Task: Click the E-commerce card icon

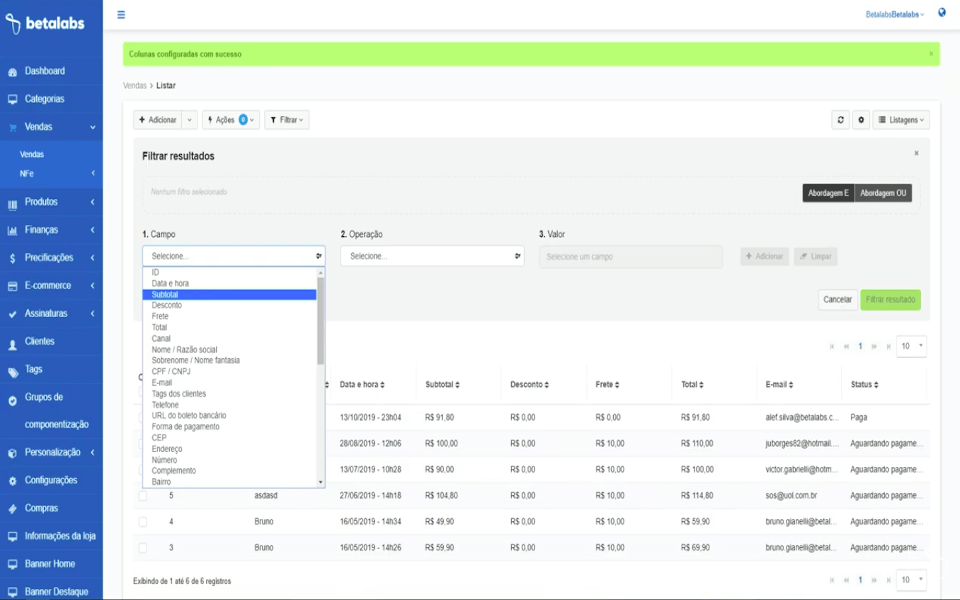Action: pos(12,286)
